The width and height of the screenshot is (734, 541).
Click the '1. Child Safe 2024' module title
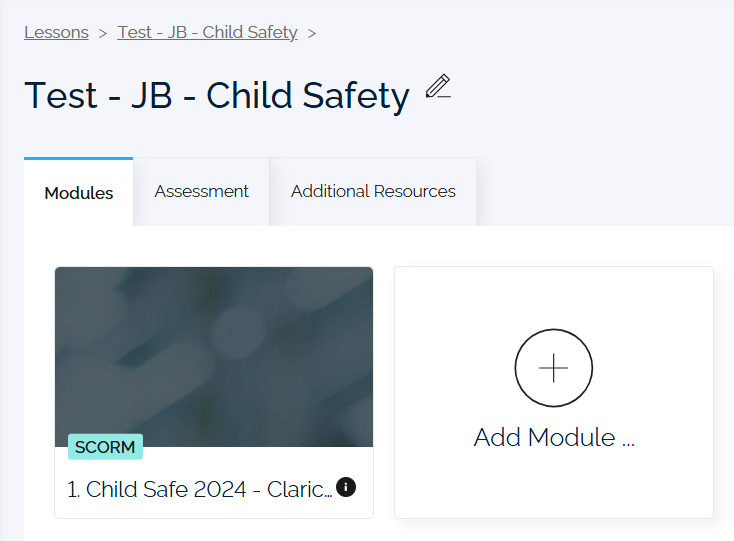tap(200, 490)
